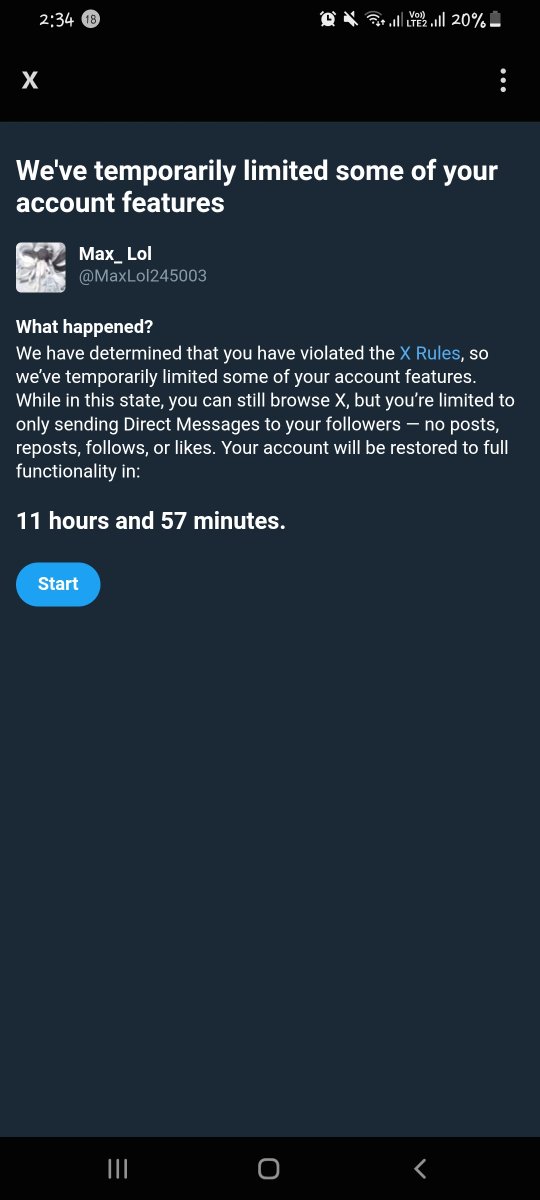Viewport: 540px width, 1200px height.
Task: Tap the Android back arrow
Action: point(420,1168)
